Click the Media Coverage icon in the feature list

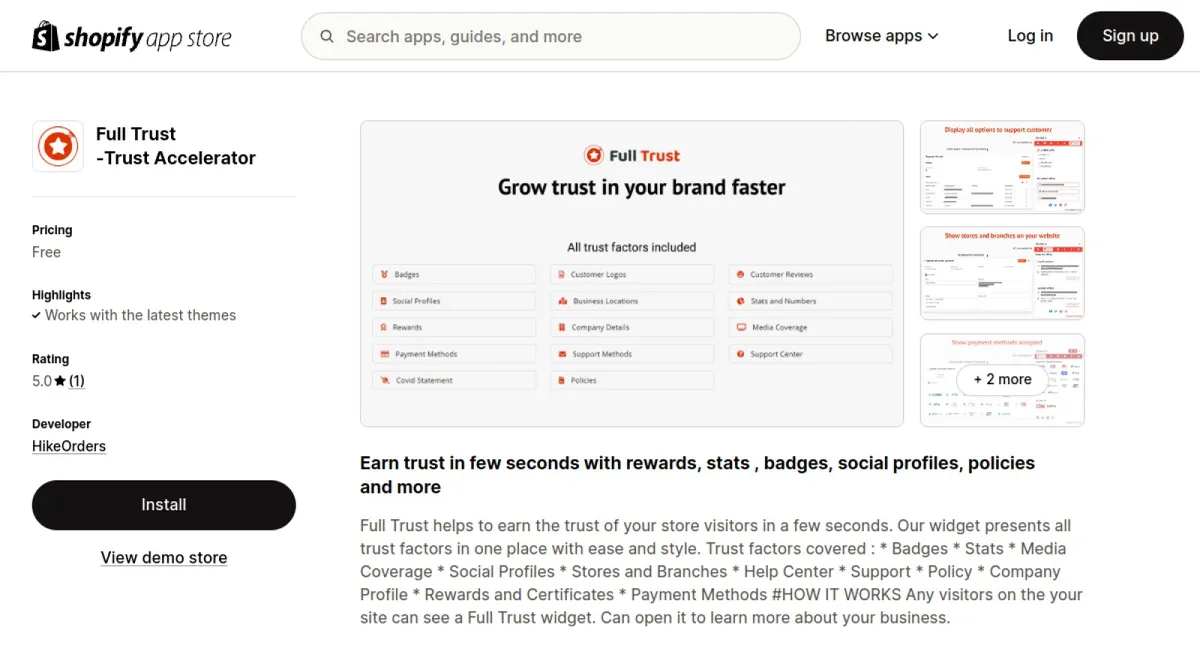click(x=740, y=327)
